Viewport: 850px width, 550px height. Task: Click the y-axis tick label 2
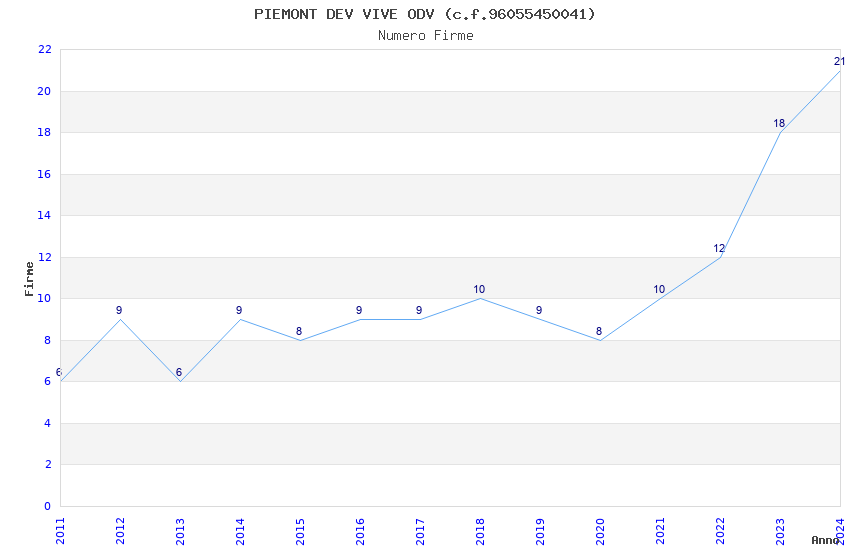[x=48, y=464]
